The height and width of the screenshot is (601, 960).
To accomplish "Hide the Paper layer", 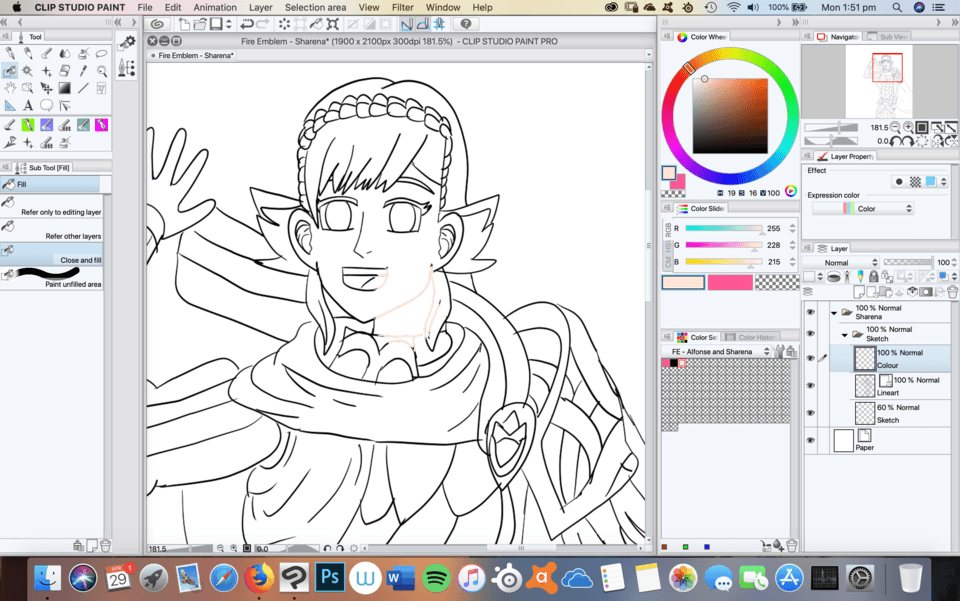I will coord(811,441).
